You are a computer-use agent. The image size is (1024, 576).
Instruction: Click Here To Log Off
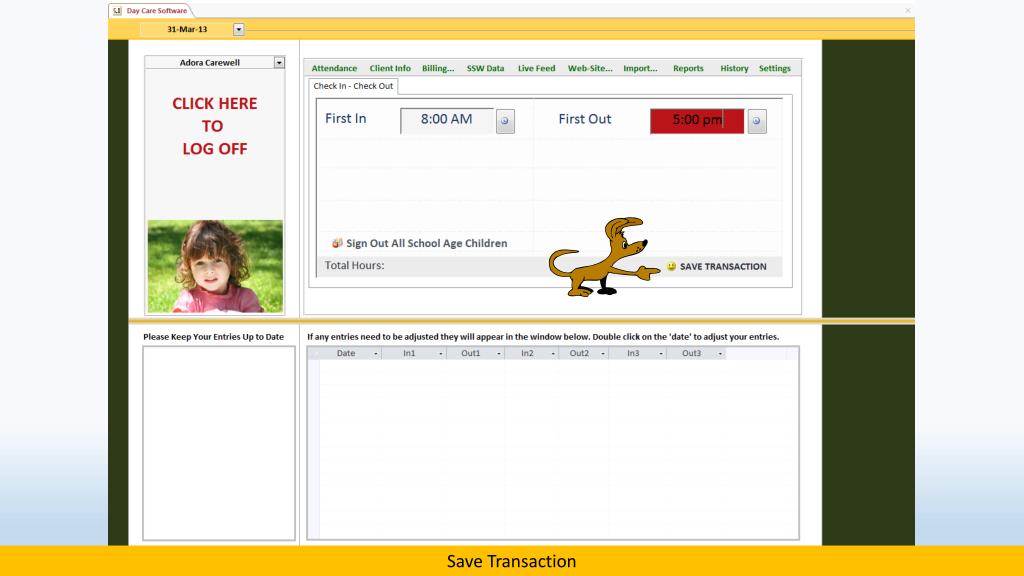coord(214,126)
